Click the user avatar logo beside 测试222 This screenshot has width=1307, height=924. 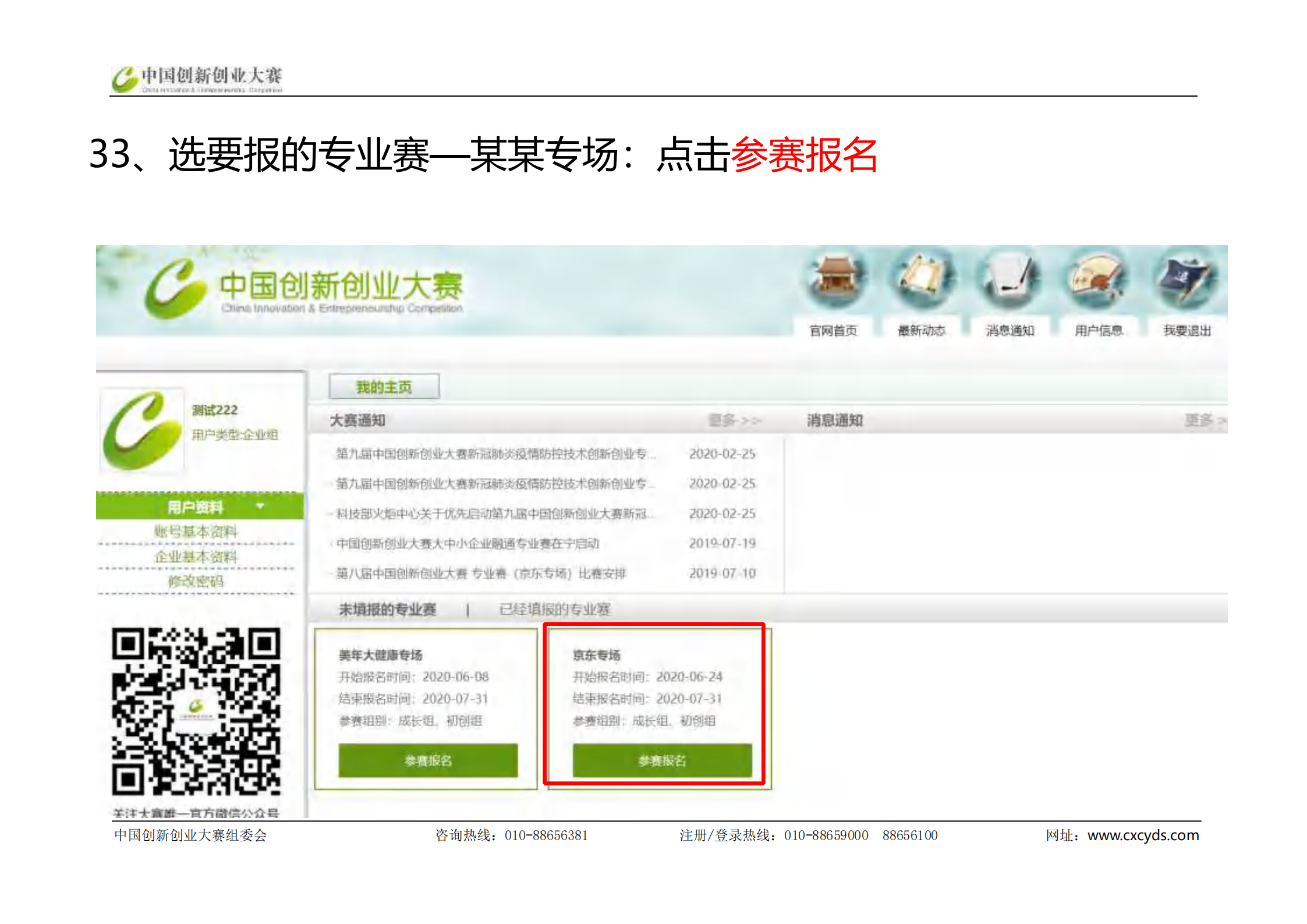click(143, 430)
